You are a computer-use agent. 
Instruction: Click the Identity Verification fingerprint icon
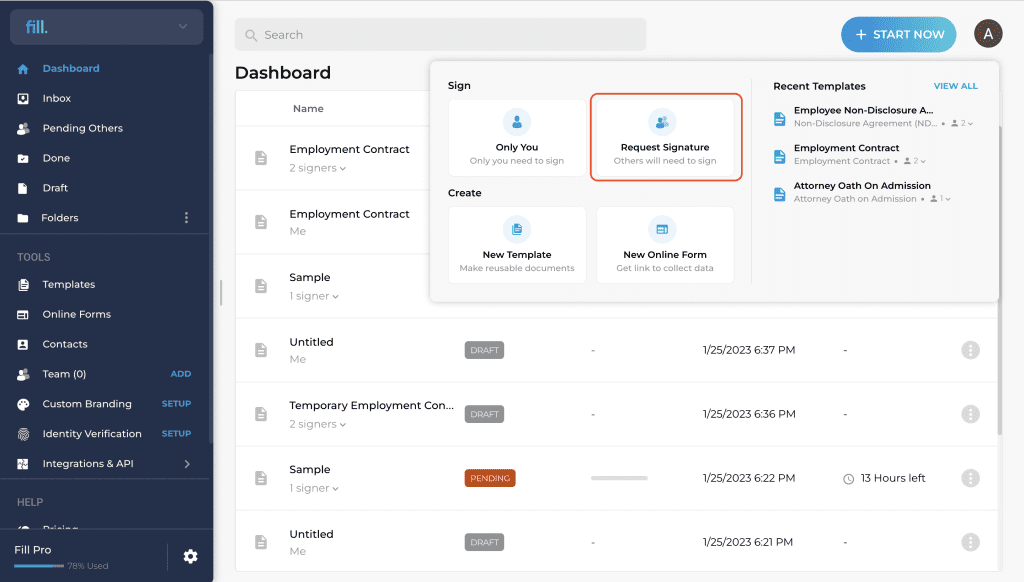coord(23,434)
